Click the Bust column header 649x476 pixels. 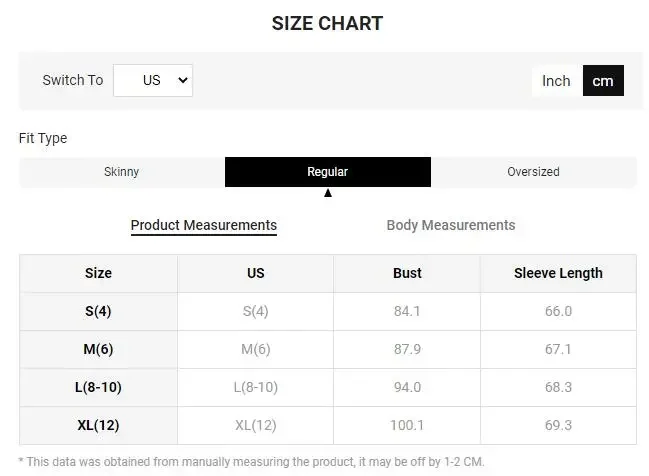tap(407, 274)
